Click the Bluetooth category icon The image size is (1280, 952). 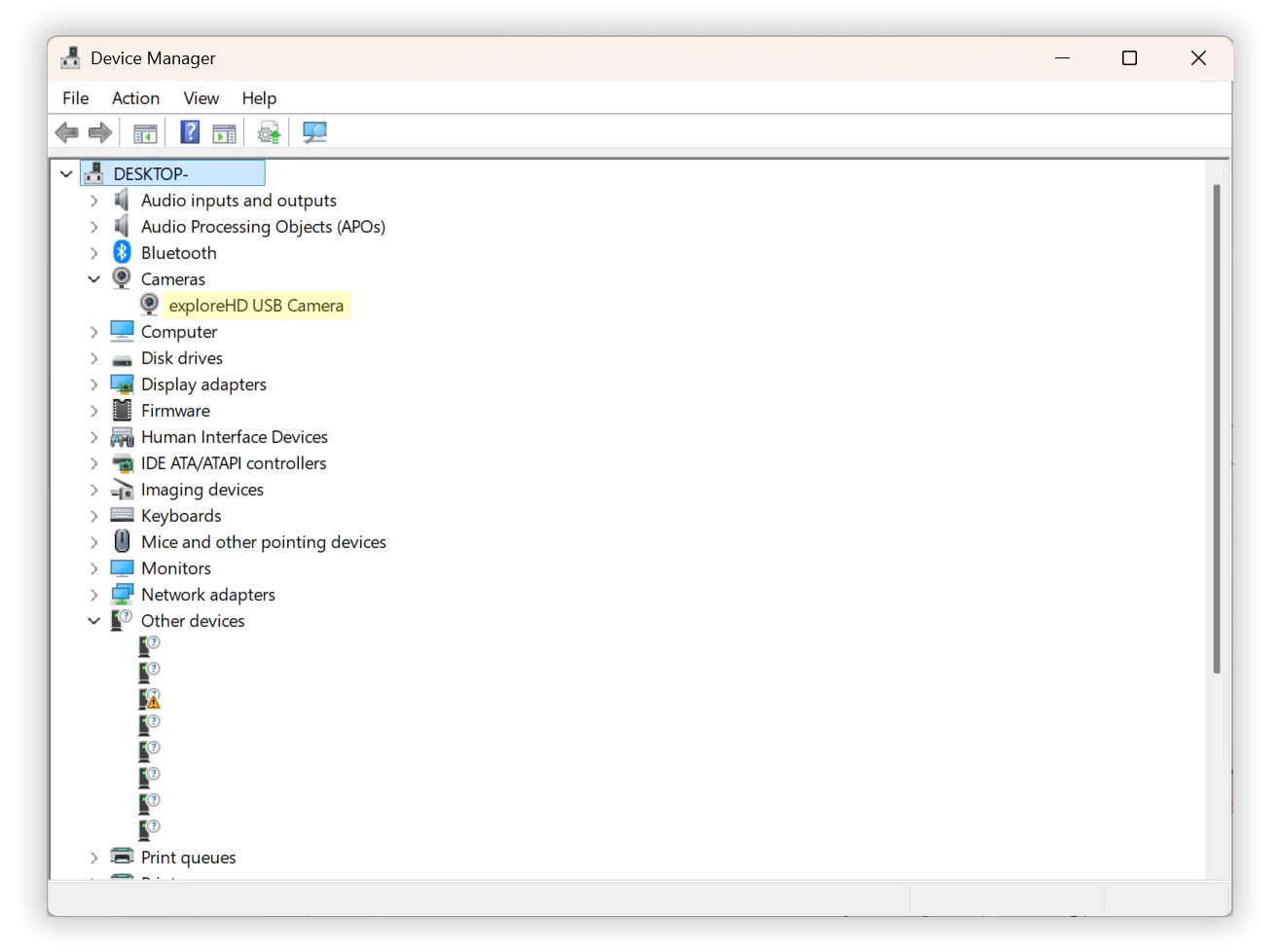pyautogui.click(x=122, y=252)
